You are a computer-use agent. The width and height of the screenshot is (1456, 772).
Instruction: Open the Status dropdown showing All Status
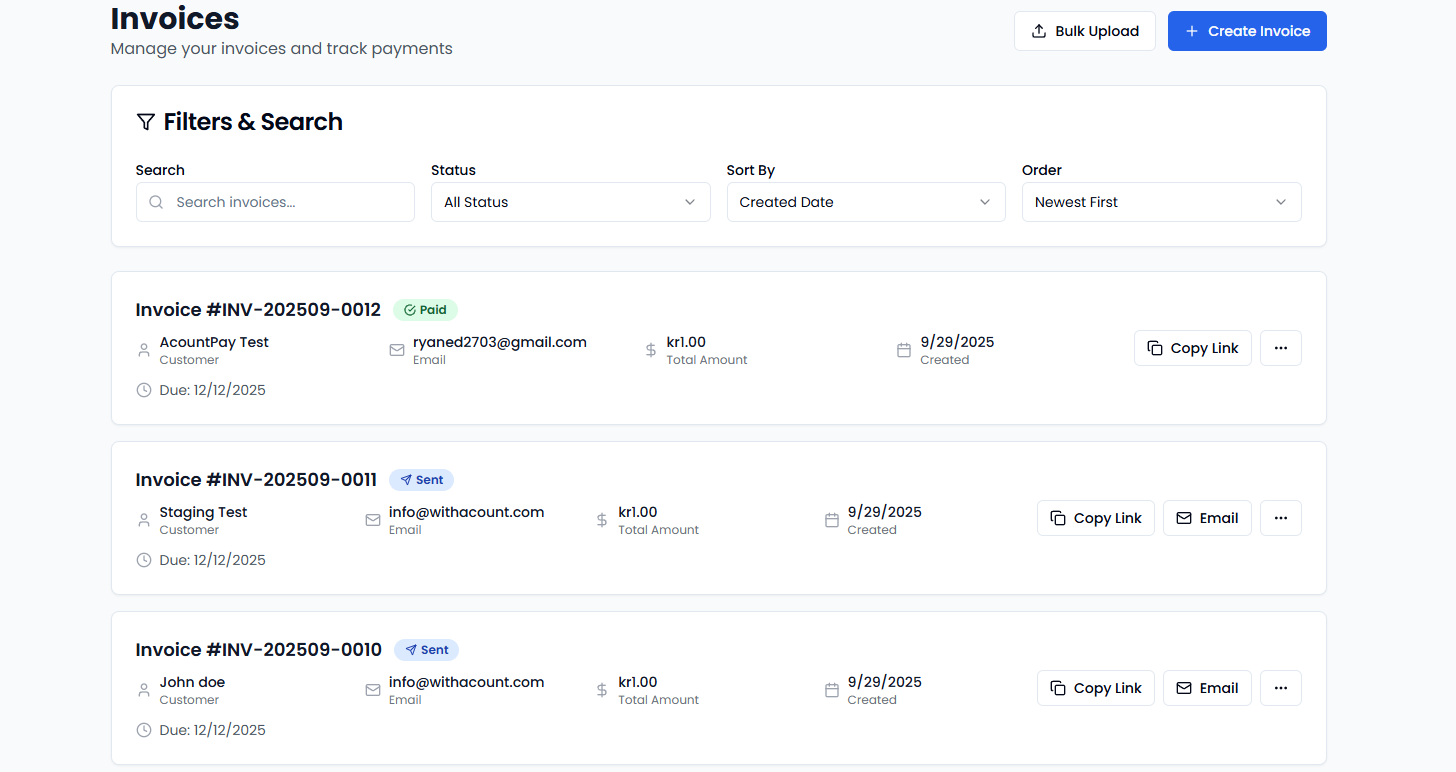pyautogui.click(x=570, y=202)
